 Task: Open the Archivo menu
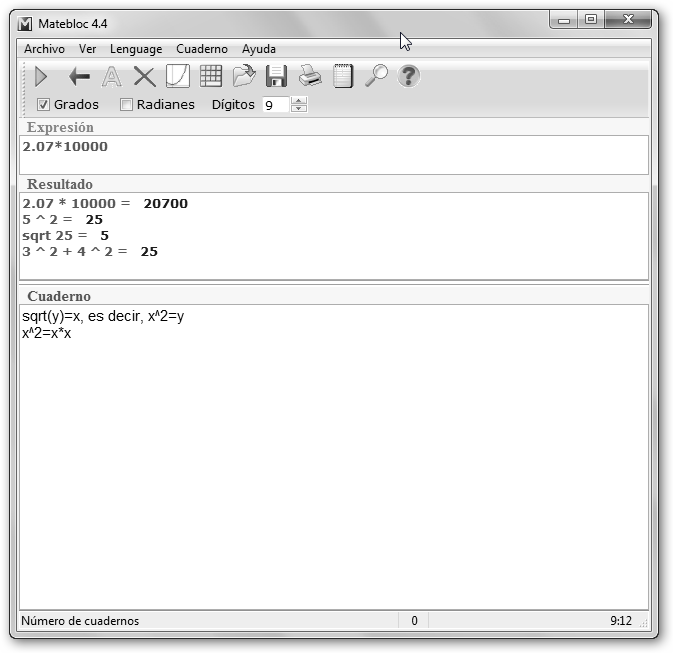point(44,49)
